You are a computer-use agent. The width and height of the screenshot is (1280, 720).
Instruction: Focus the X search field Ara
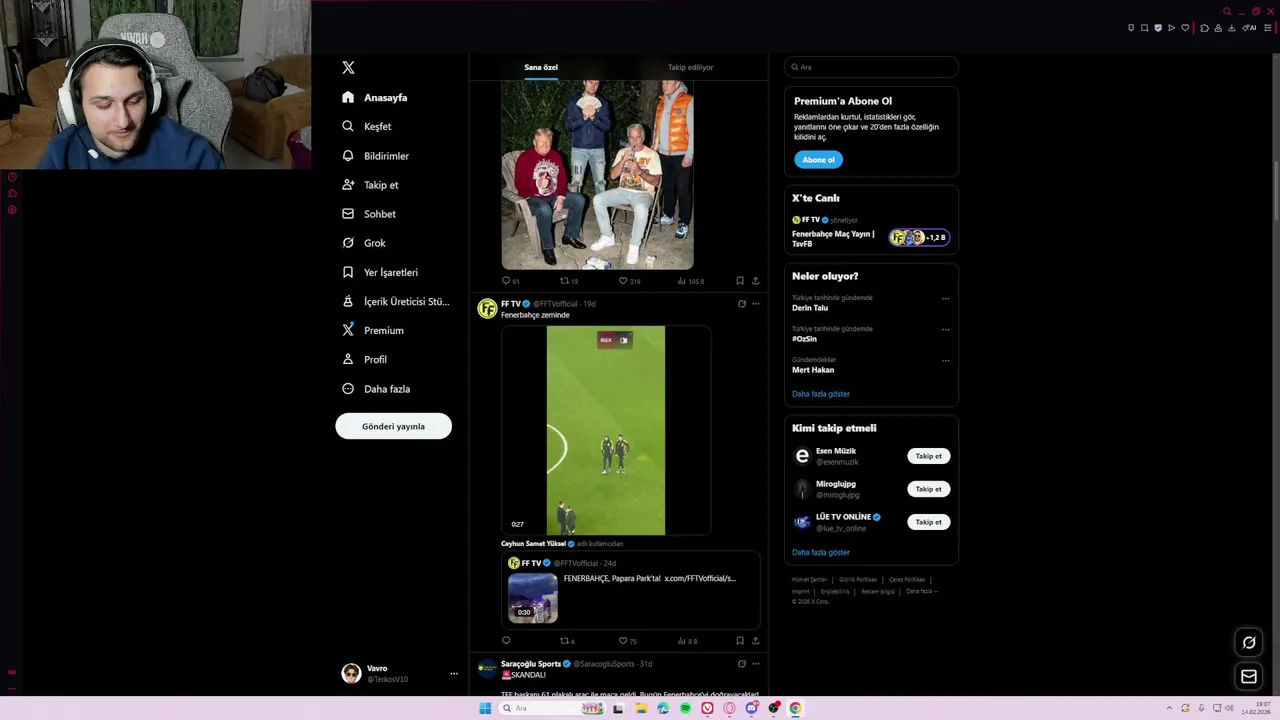click(x=871, y=67)
